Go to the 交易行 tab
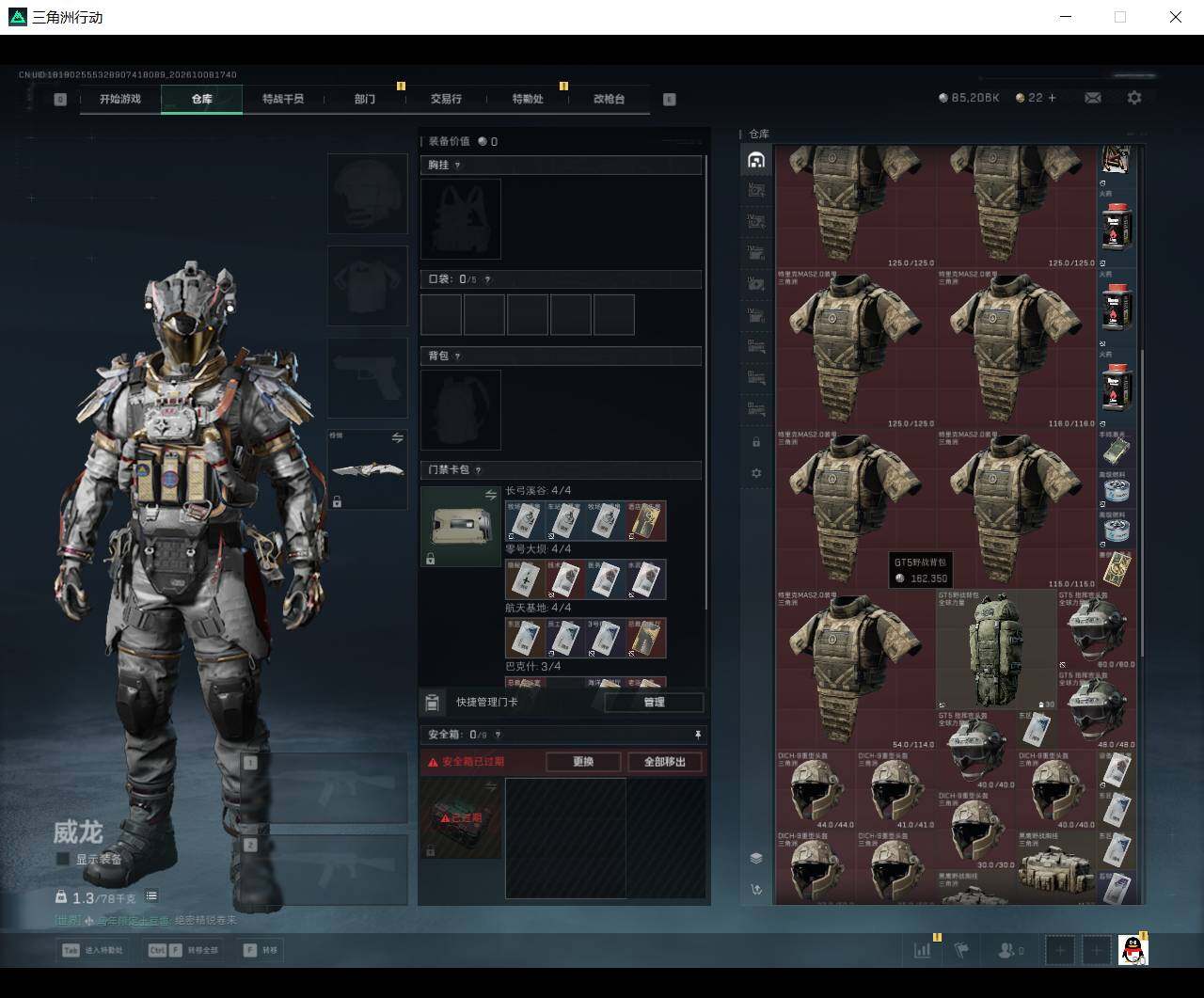This screenshot has width=1204, height=998. 446,99
